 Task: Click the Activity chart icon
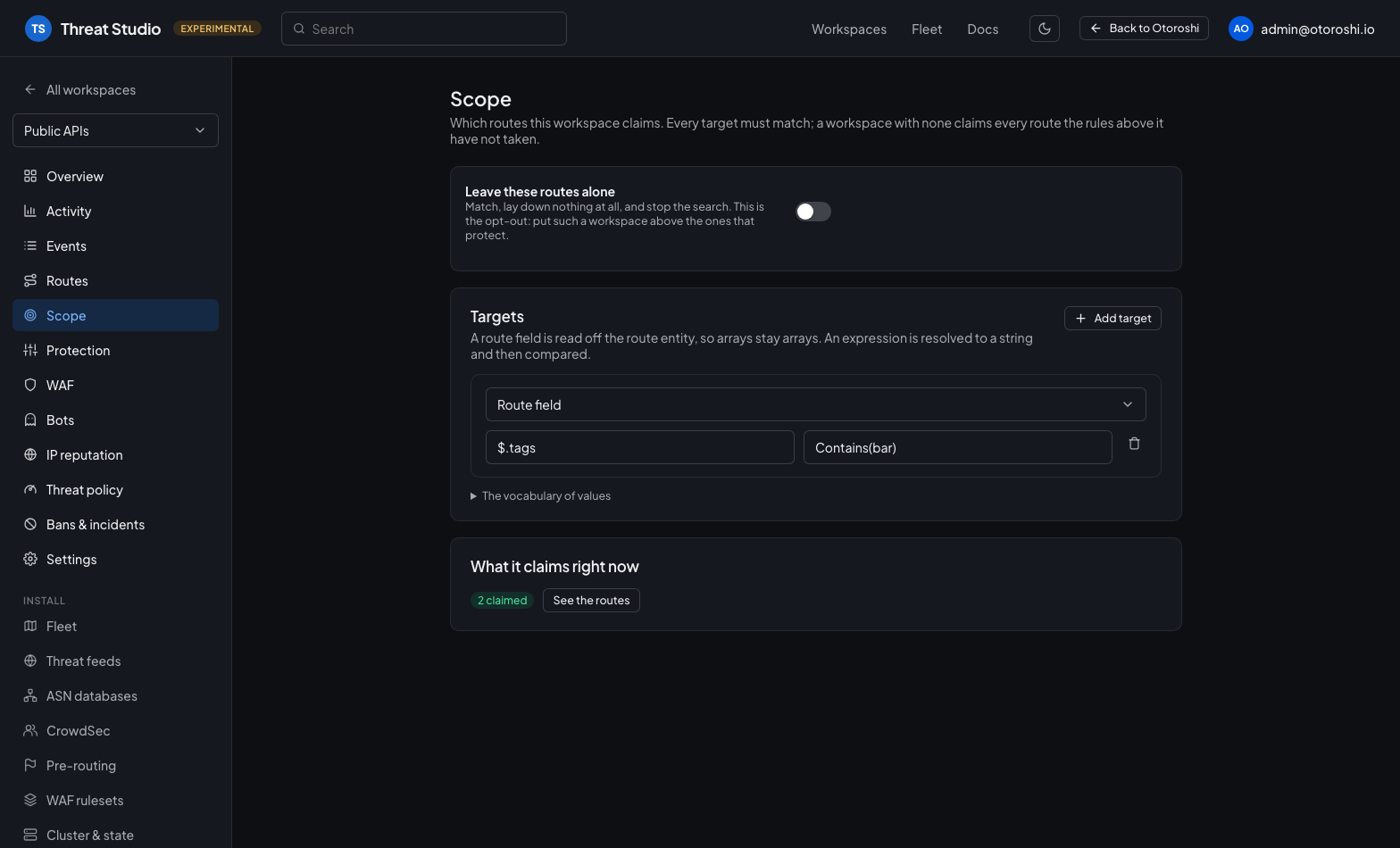[30, 211]
